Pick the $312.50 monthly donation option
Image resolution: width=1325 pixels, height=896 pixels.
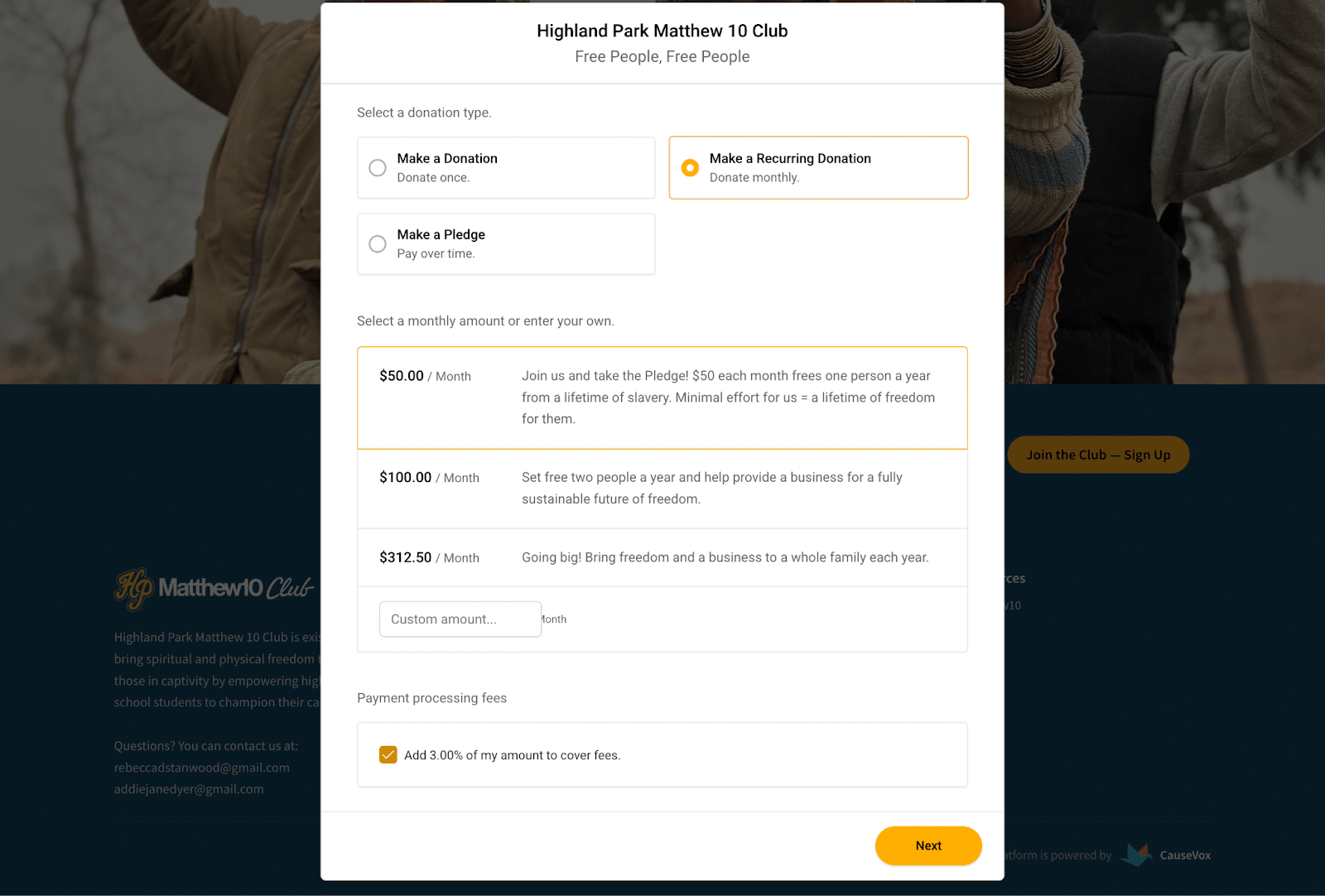click(x=662, y=557)
